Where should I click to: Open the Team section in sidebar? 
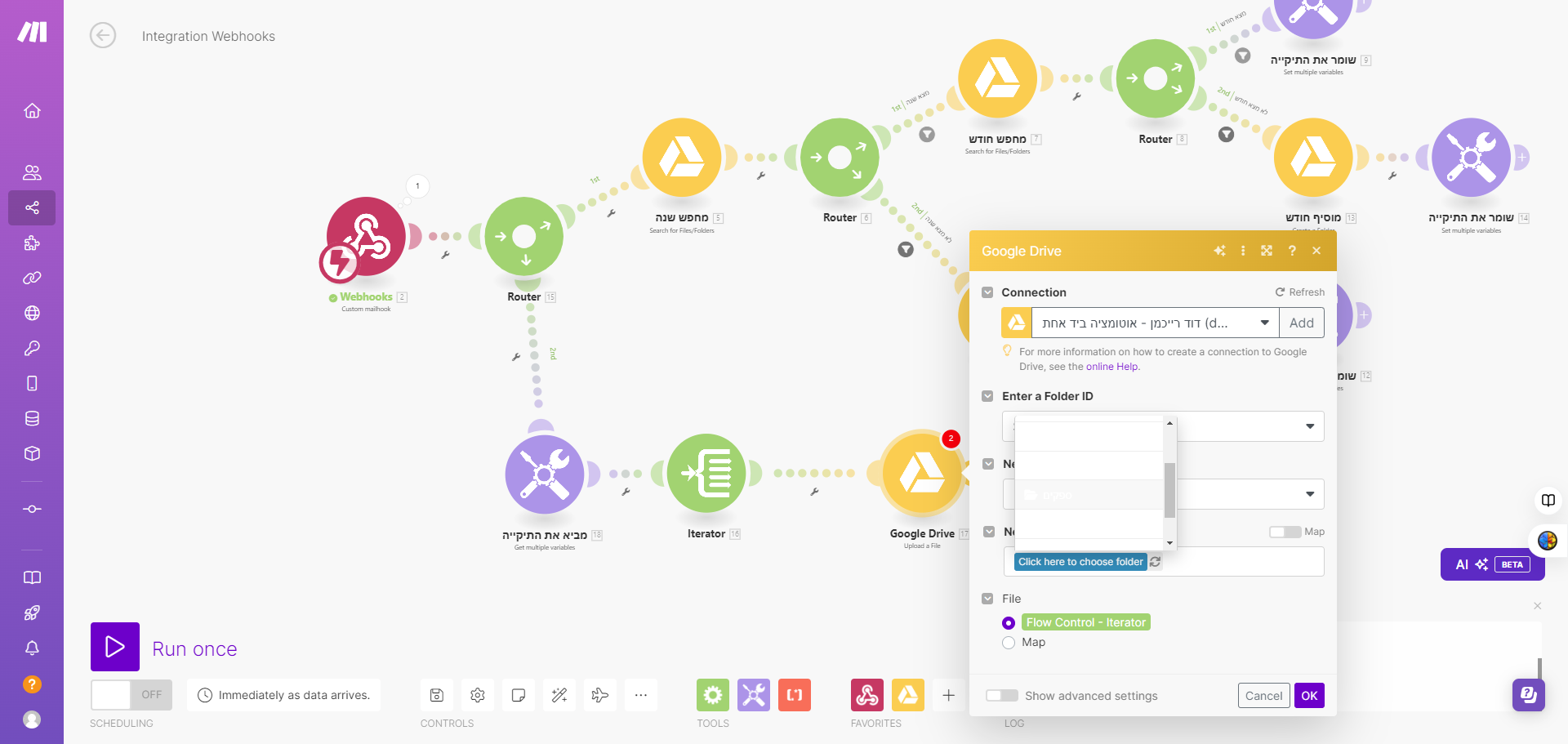click(32, 172)
